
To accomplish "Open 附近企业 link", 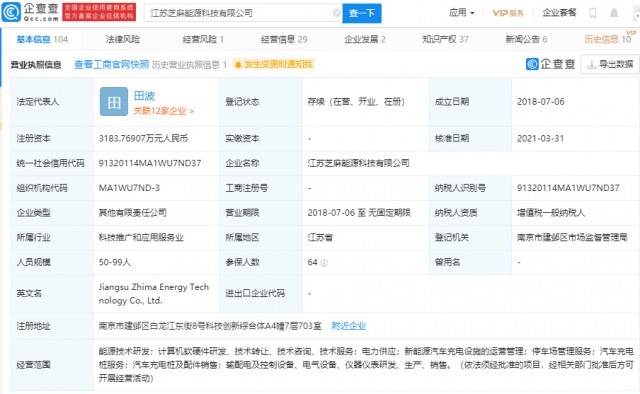I will 349,326.
